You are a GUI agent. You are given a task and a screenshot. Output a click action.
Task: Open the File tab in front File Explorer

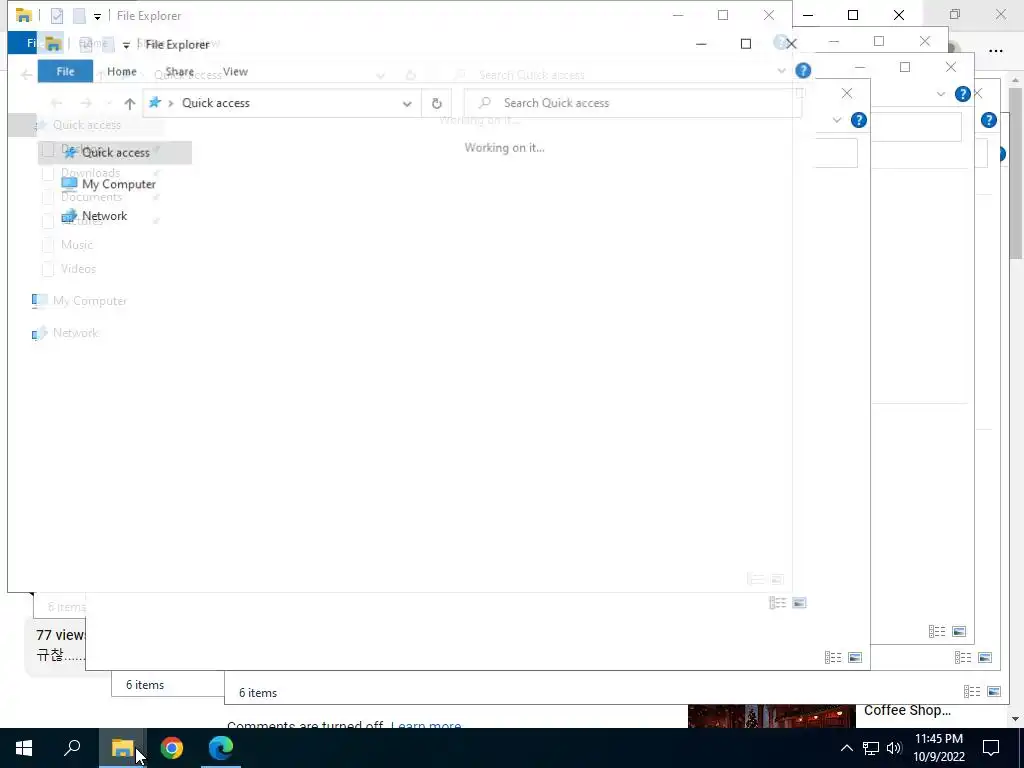pyautogui.click(x=65, y=71)
